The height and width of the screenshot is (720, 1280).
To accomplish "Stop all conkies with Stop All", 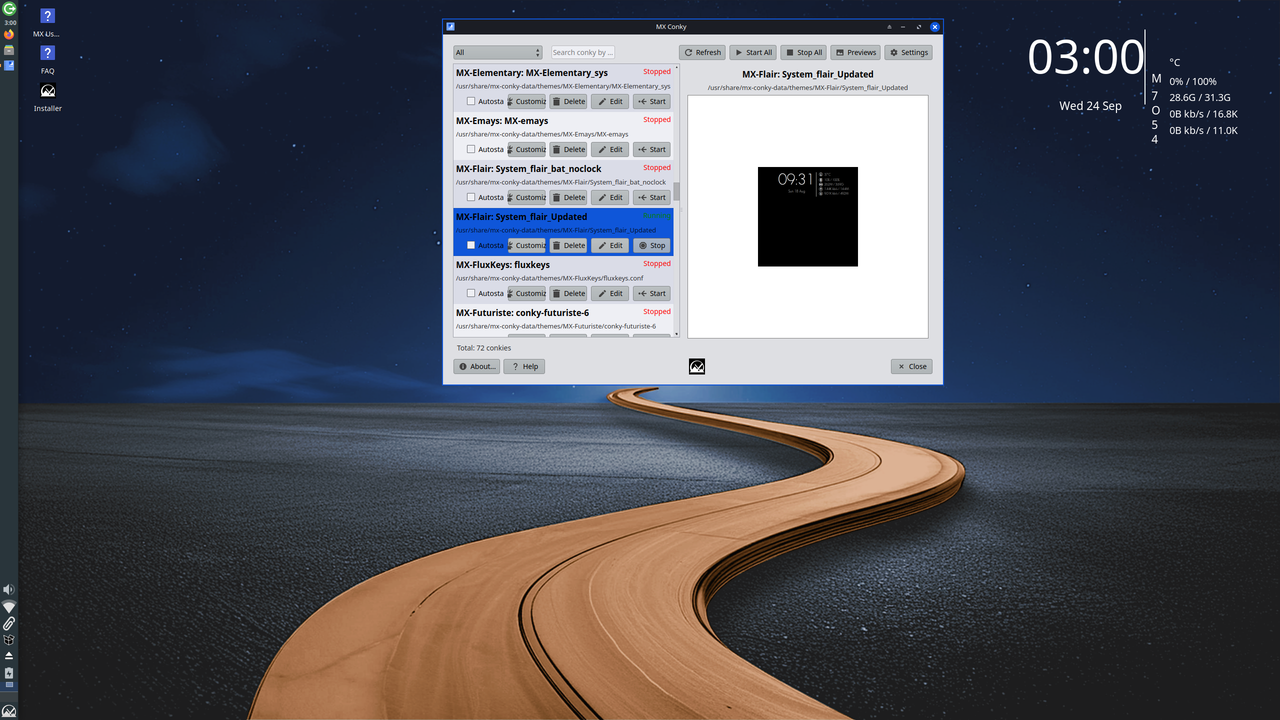I will click(x=804, y=52).
